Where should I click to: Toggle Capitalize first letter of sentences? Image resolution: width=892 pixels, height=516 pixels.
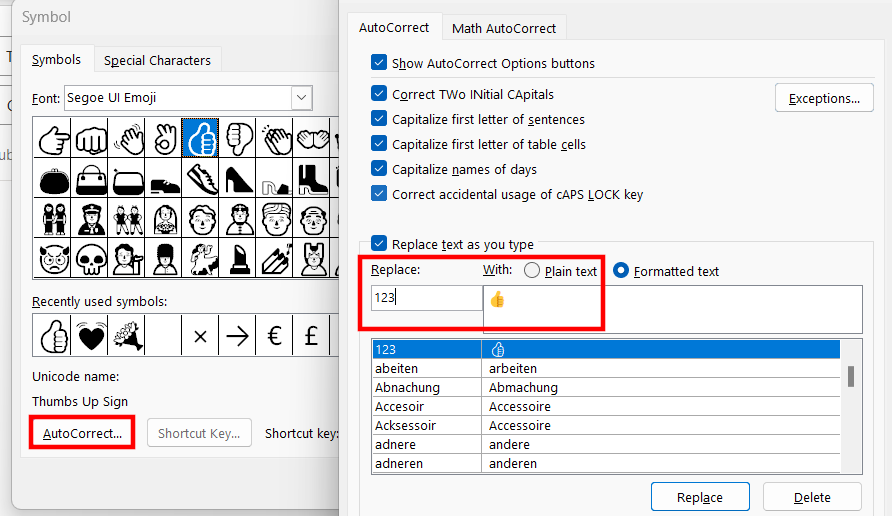(x=379, y=118)
